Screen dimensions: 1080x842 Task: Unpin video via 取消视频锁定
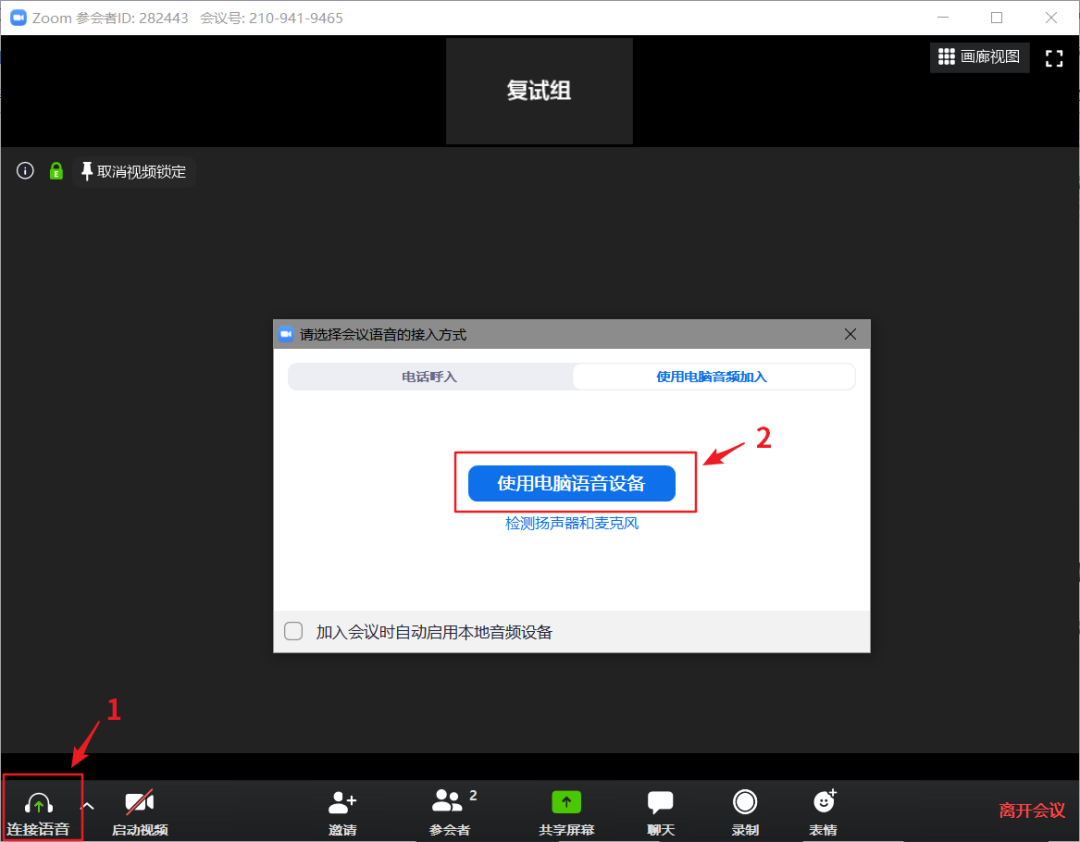point(133,171)
